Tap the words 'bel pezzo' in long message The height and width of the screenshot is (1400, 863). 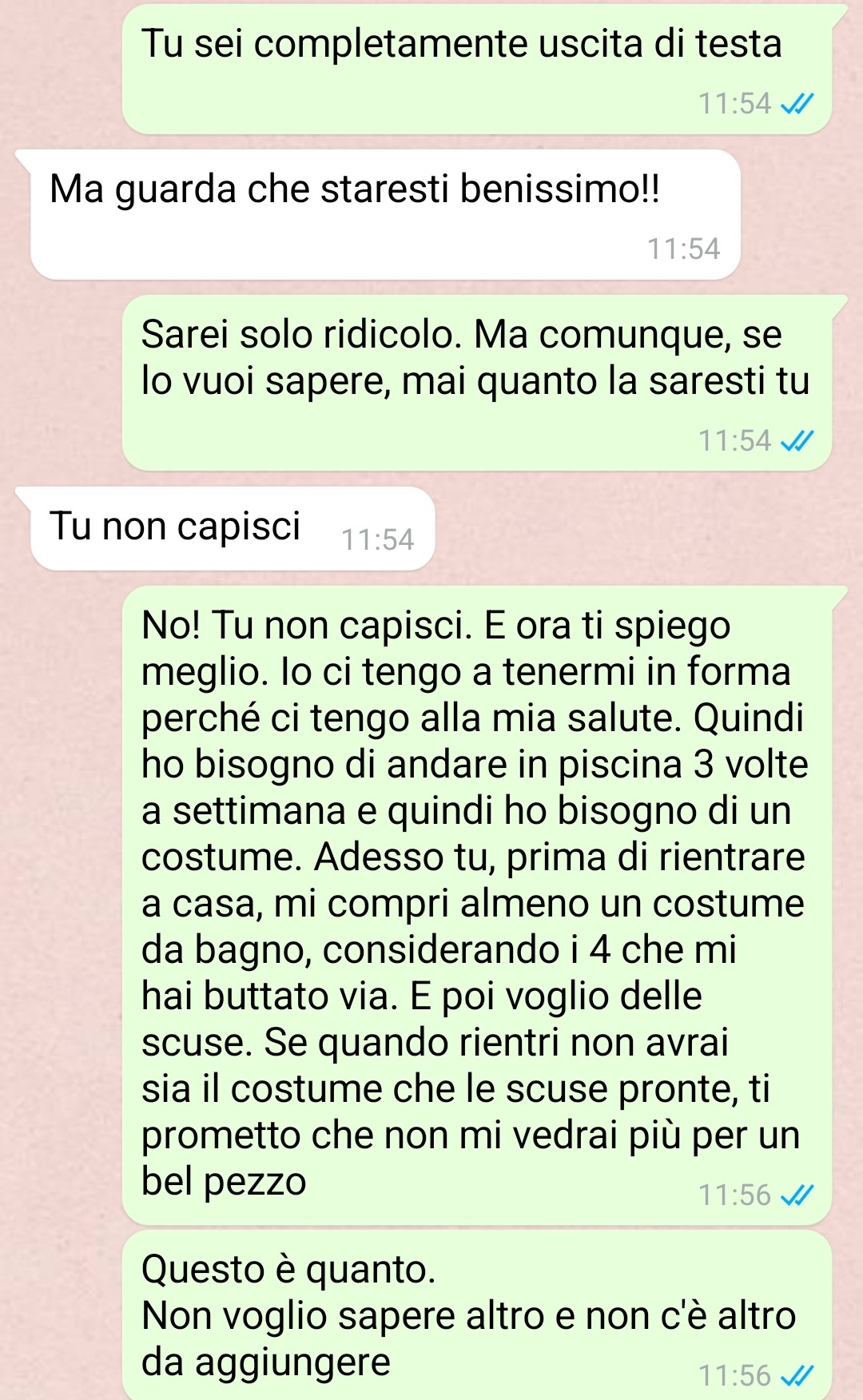point(224,1182)
